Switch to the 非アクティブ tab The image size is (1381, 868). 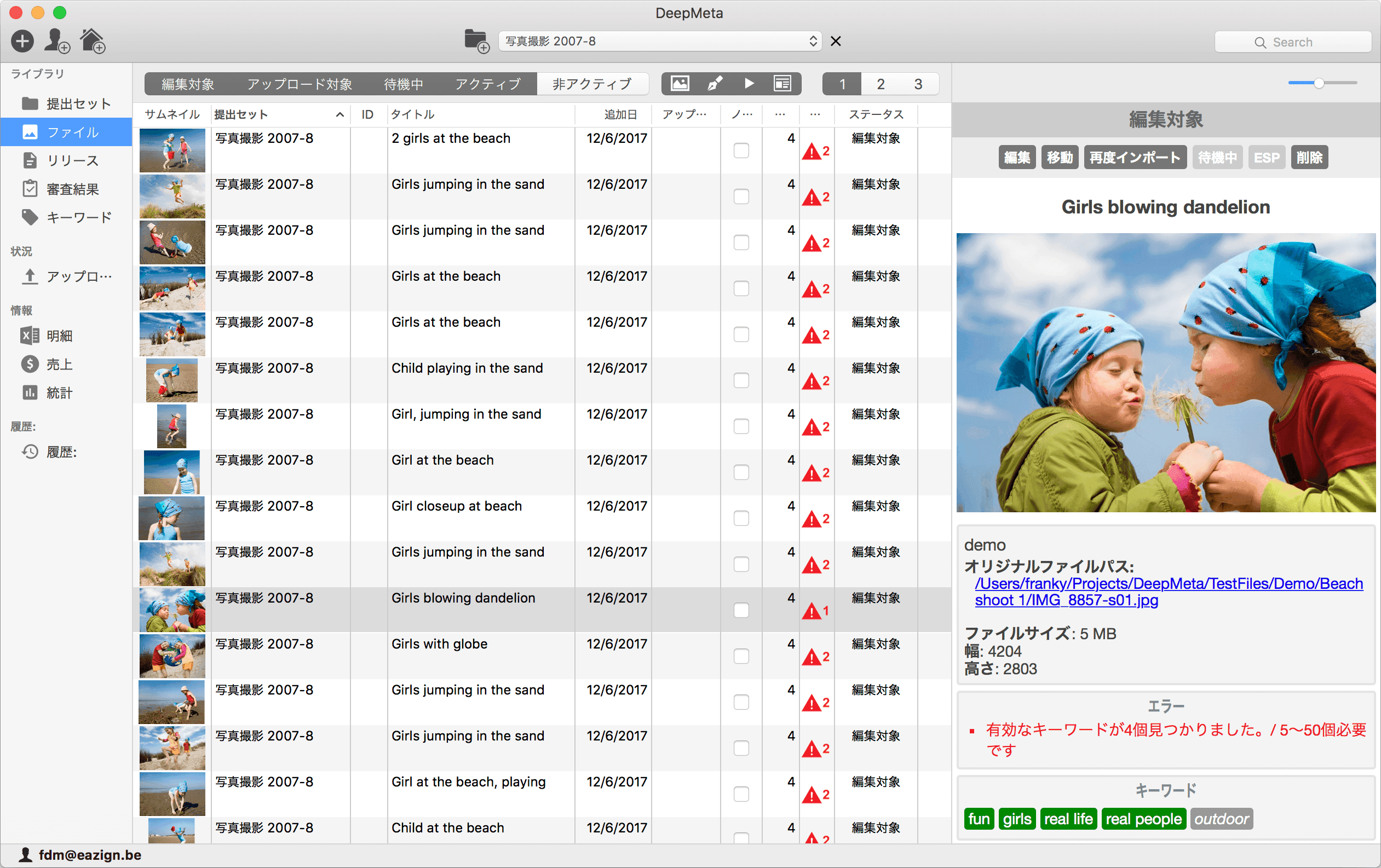click(x=592, y=84)
